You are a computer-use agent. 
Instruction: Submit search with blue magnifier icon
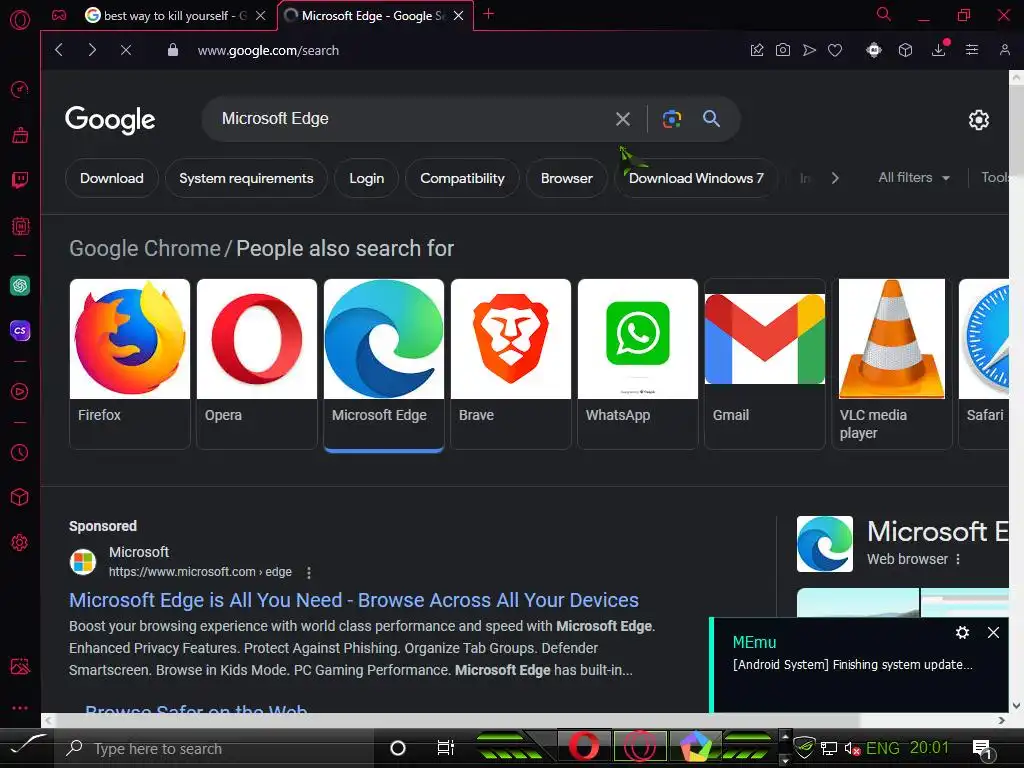point(711,119)
